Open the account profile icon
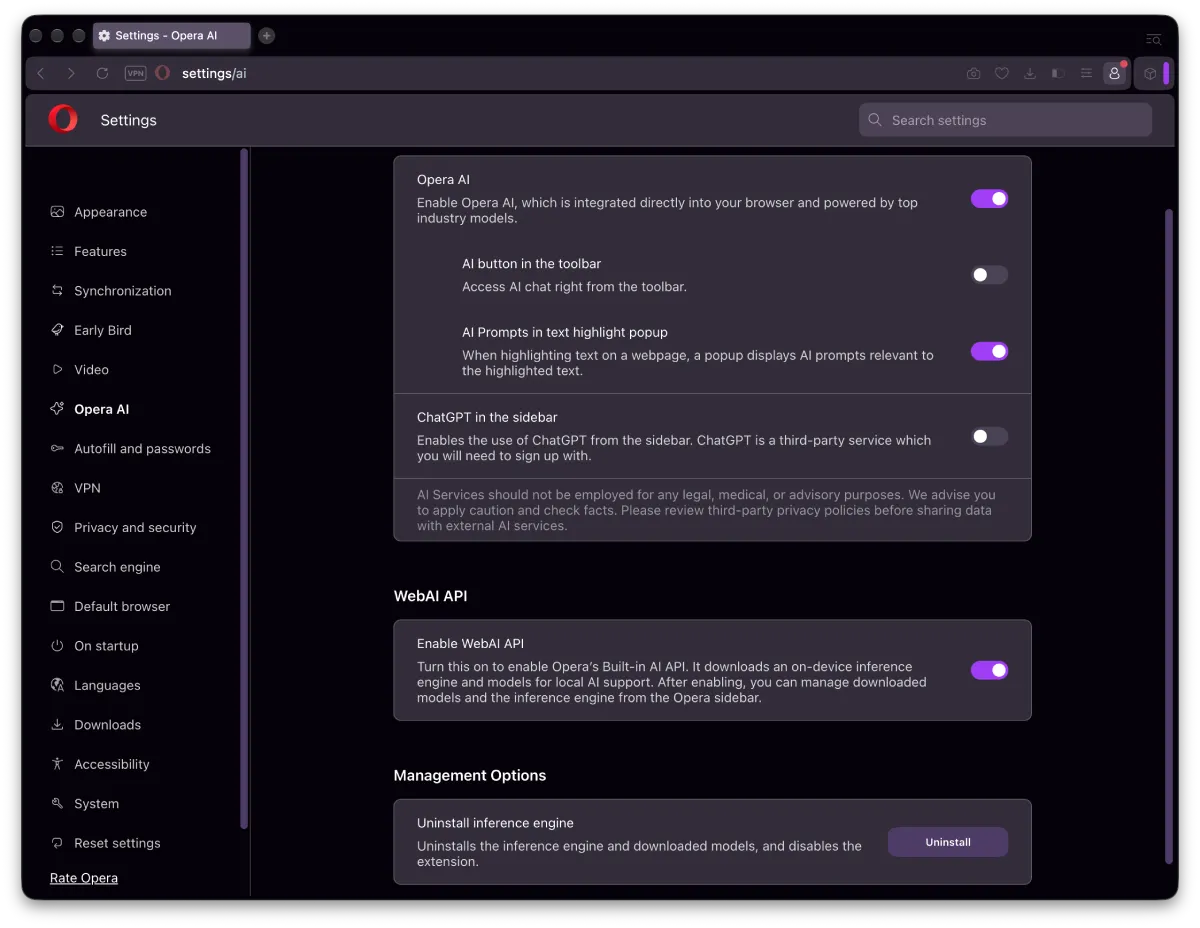1200x928 pixels. coord(1114,73)
